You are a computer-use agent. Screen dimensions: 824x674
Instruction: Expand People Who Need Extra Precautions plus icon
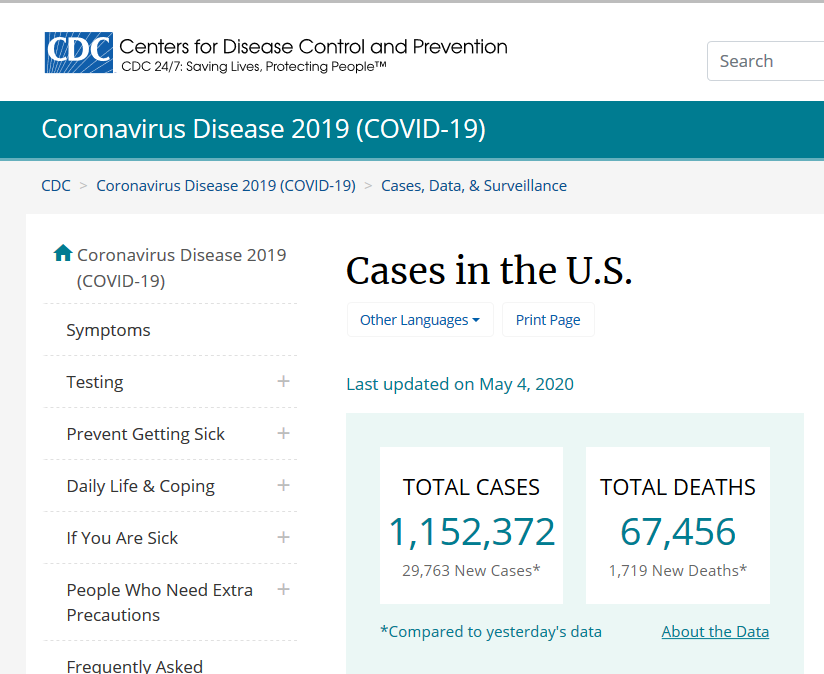pyautogui.click(x=283, y=589)
